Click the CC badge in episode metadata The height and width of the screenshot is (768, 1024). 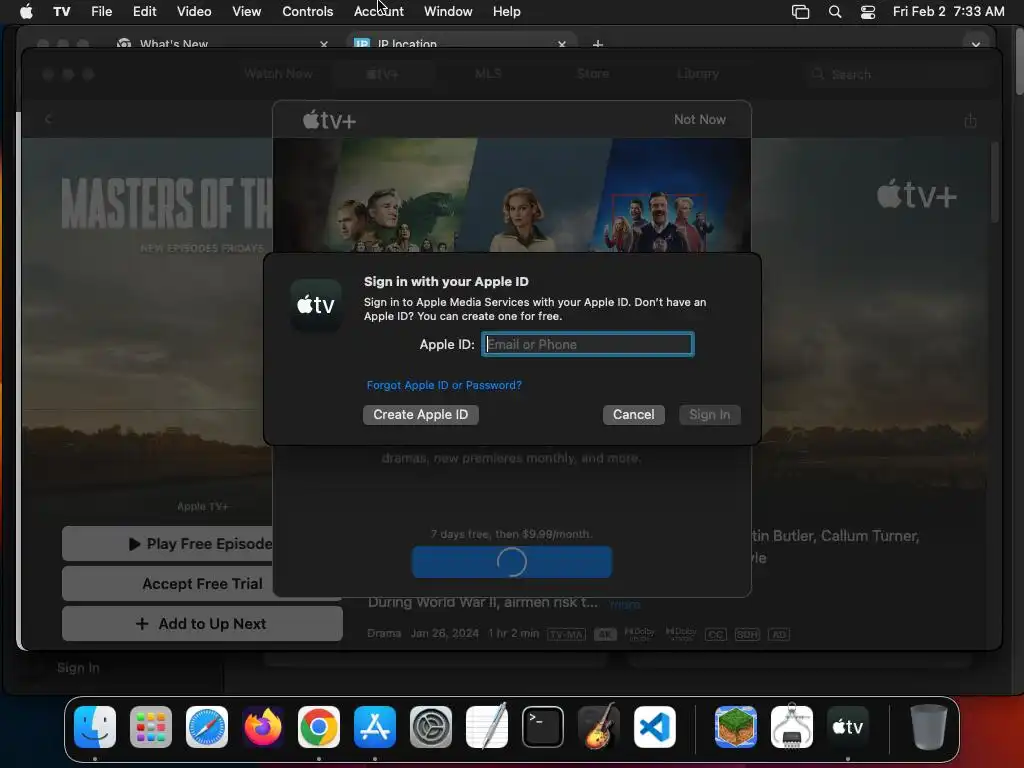(x=716, y=634)
